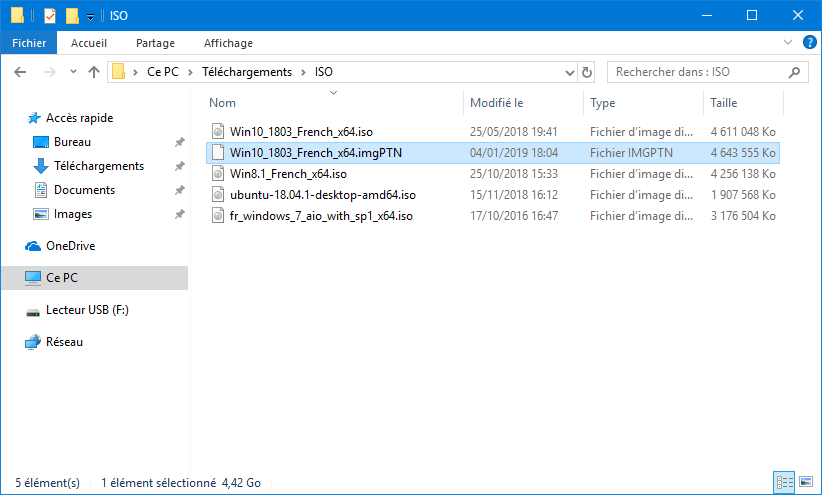Screen dimensions: 822x495
Task: Expand the chevron after Téléchargements breadcrumb
Action: [x=304, y=72]
